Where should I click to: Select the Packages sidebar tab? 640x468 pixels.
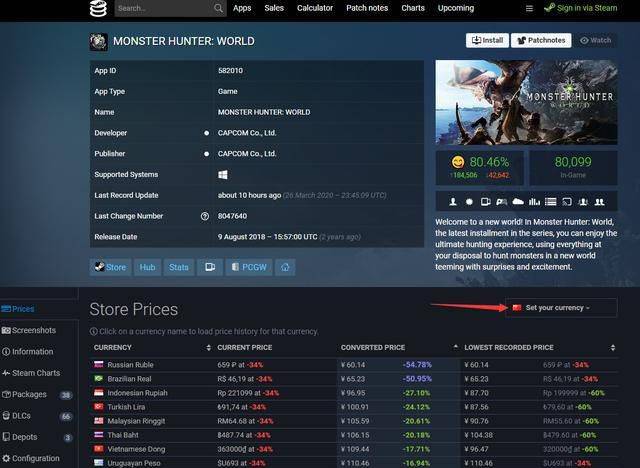pos(39,394)
